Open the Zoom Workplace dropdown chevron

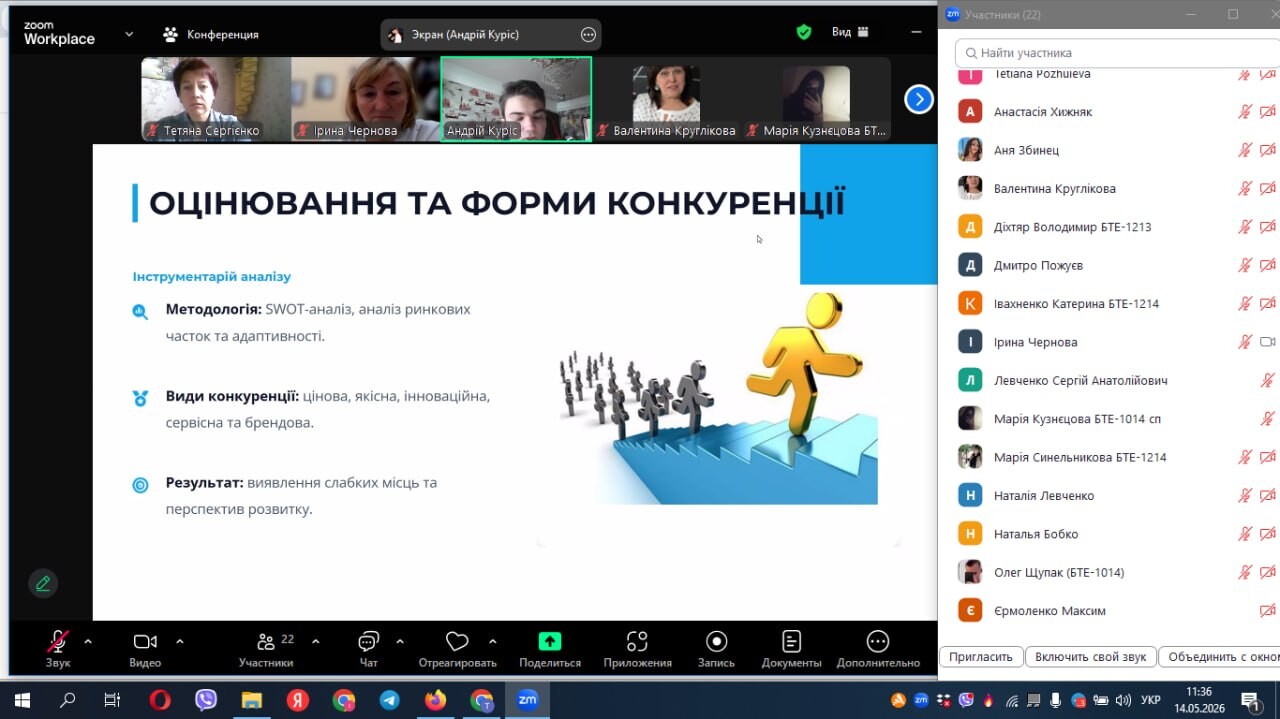point(129,34)
